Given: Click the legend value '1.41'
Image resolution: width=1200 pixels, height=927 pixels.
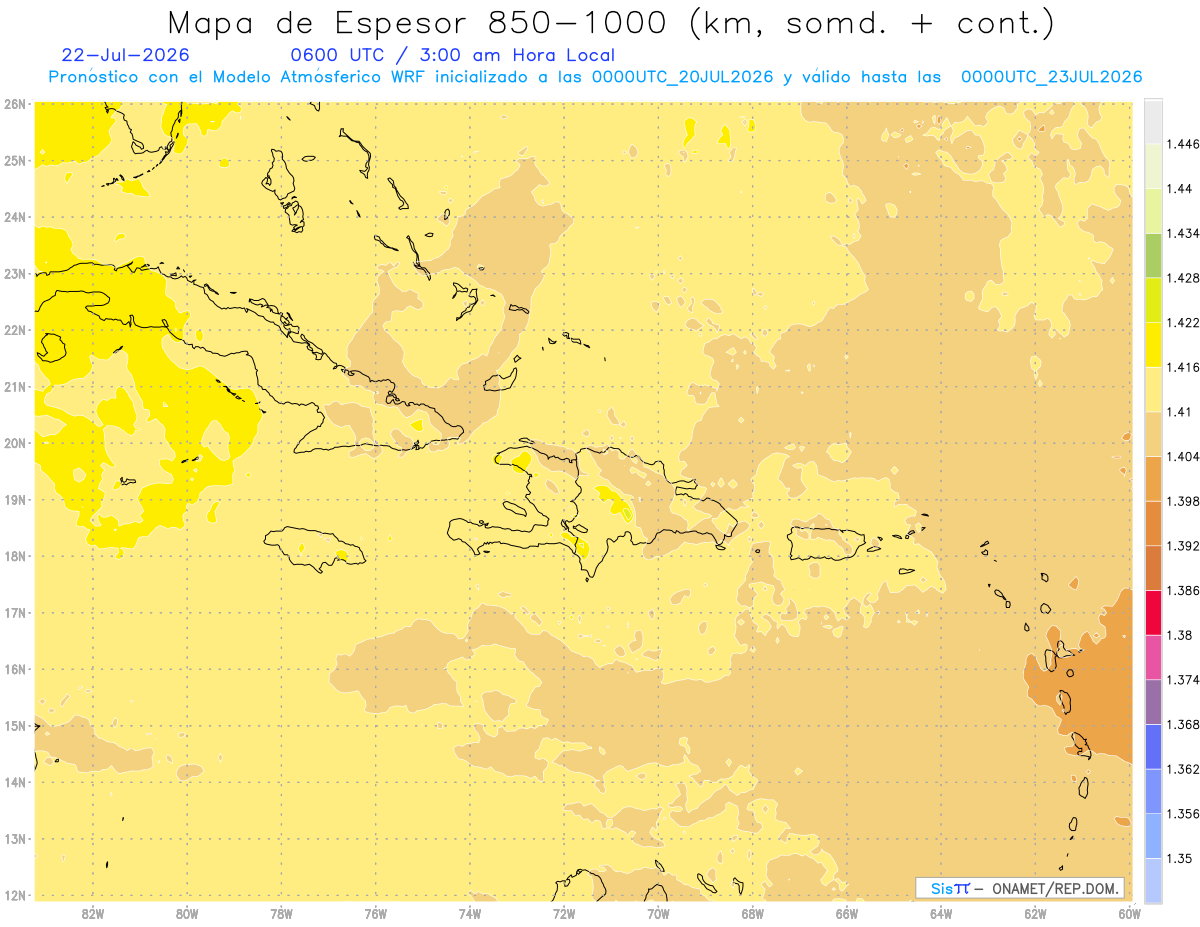Looking at the screenshot, I should (1178, 412).
